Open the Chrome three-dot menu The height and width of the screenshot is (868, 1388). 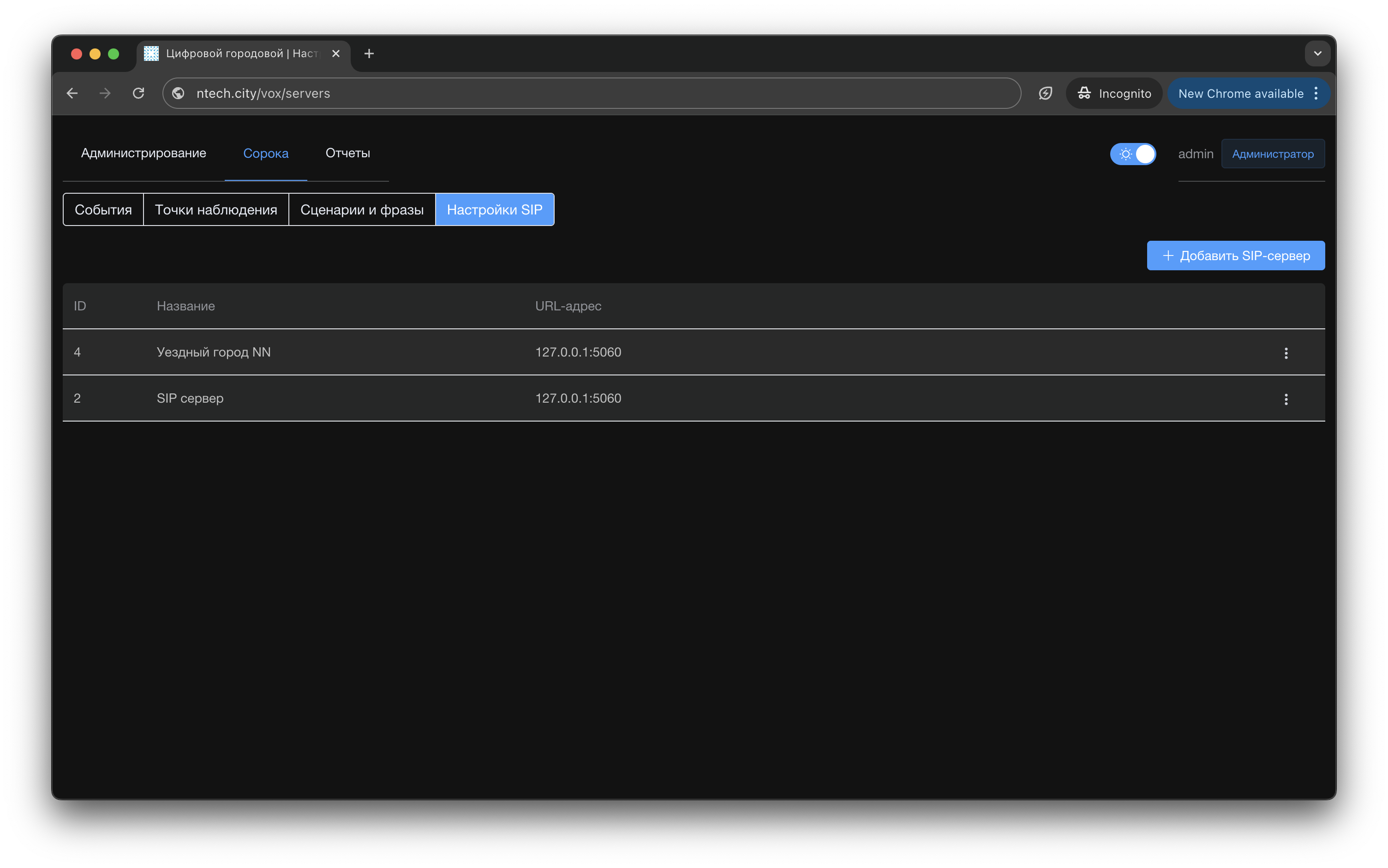1316,93
